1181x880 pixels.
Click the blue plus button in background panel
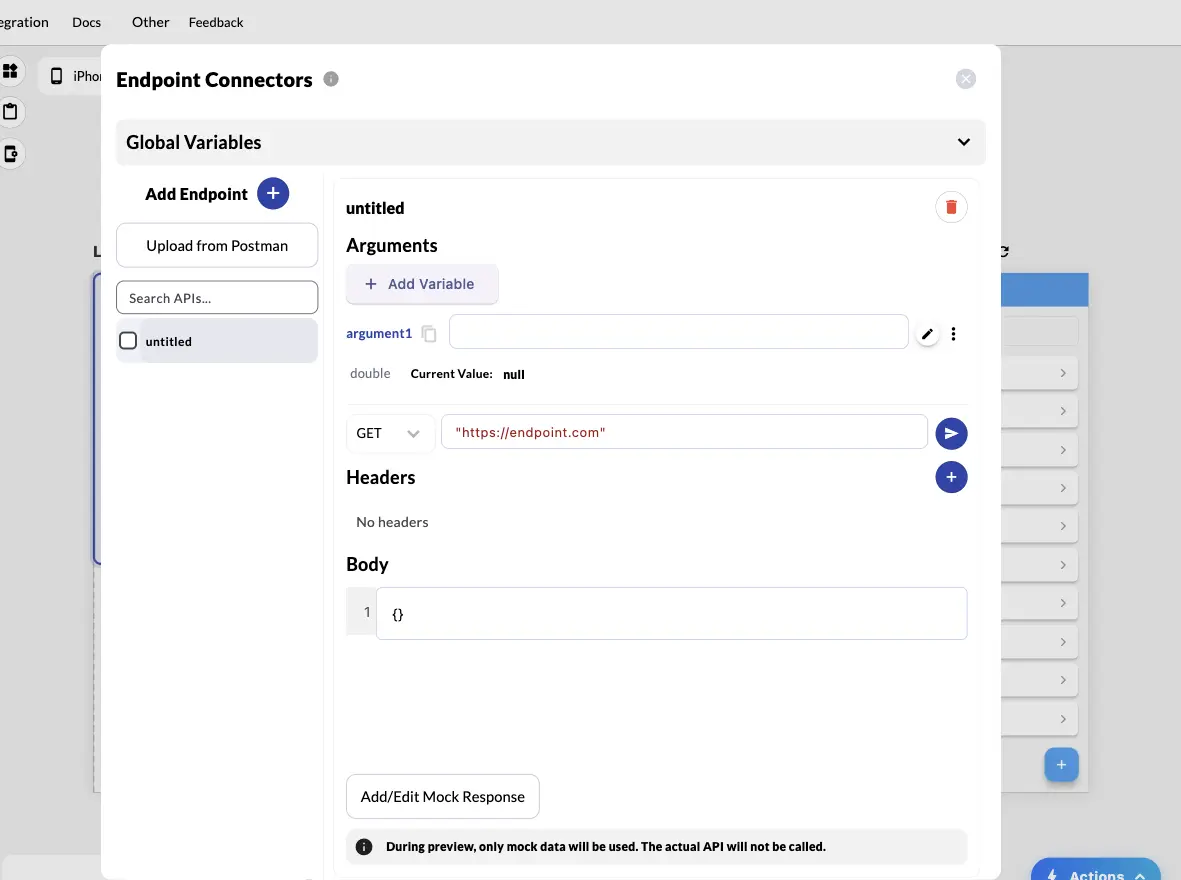pos(1061,765)
